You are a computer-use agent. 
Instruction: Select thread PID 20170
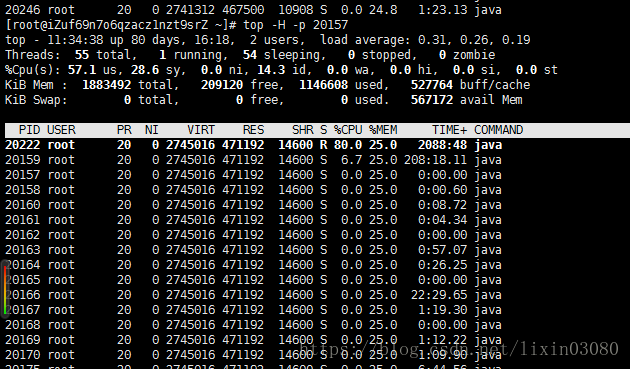22,355
